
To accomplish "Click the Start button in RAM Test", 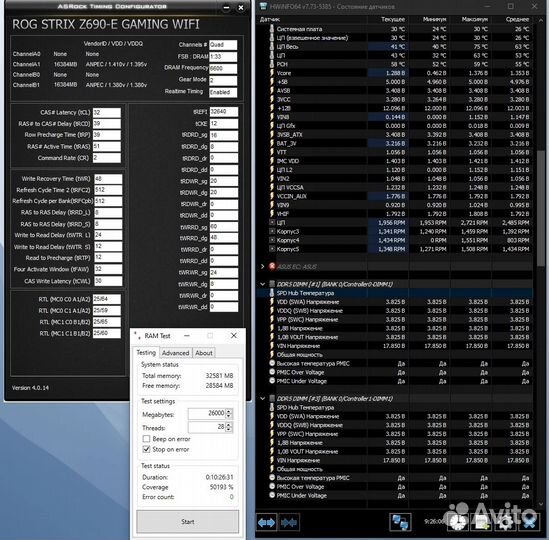I will point(188,521).
